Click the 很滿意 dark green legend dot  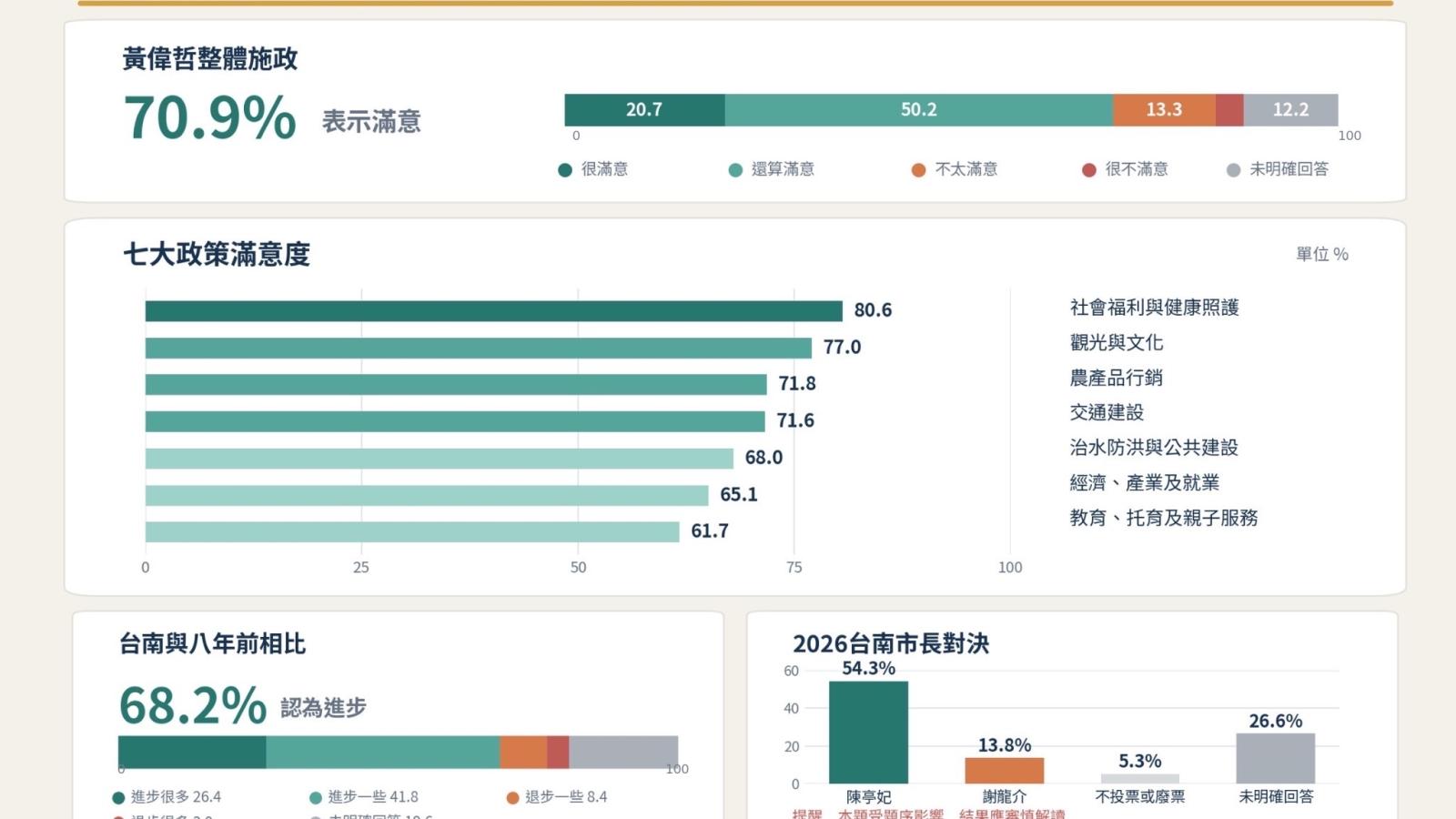point(565,170)
